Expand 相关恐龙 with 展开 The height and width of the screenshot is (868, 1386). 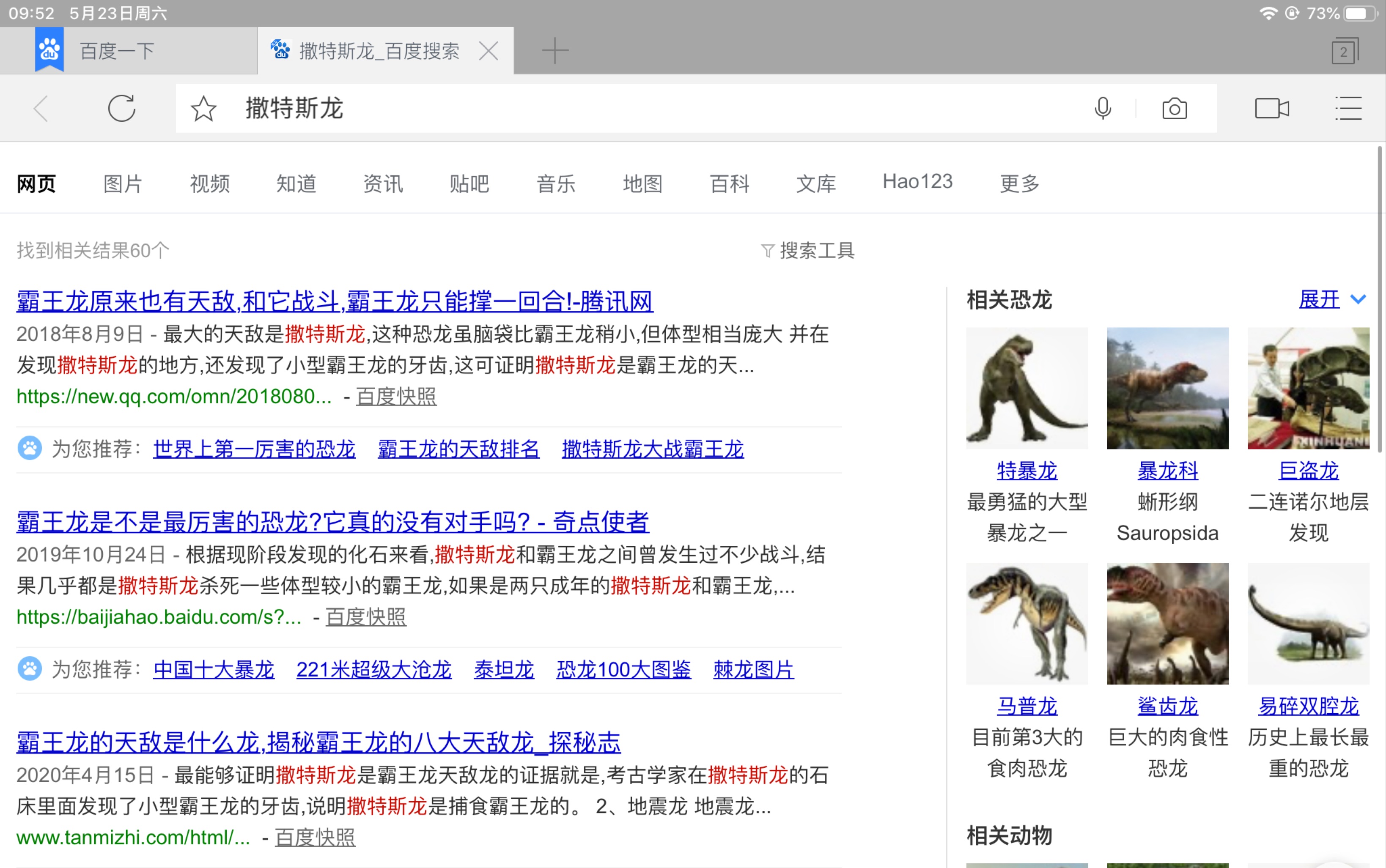tap(1333, 299)
